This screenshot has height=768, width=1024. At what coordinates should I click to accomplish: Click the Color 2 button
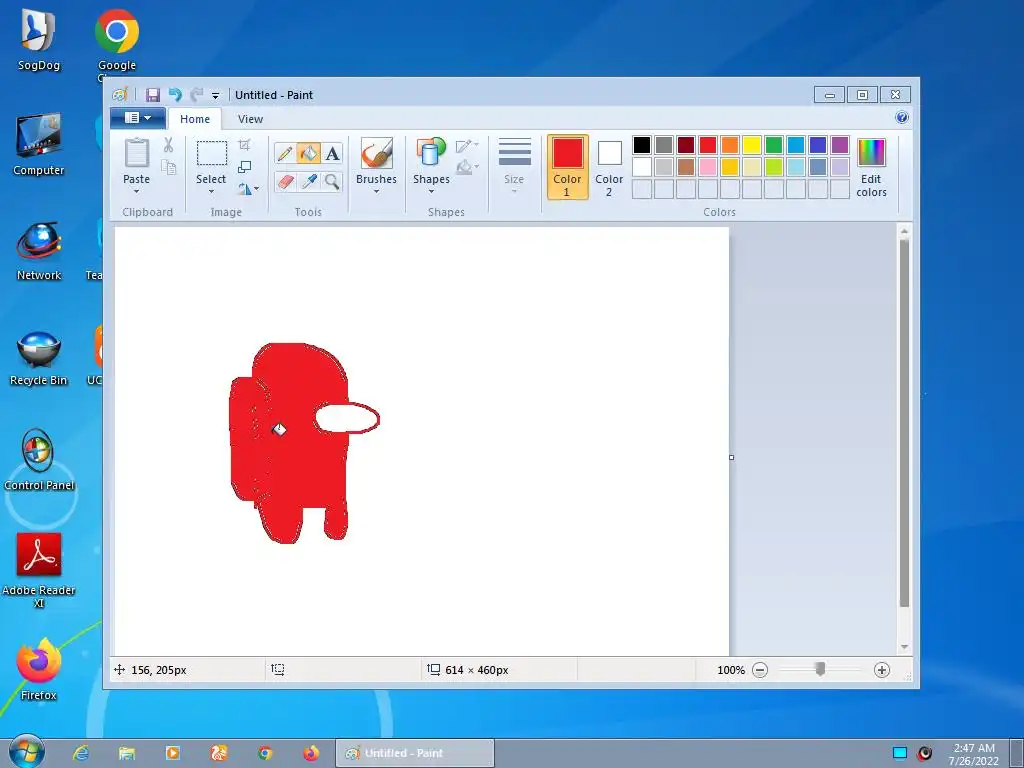[x=609, y=167]
